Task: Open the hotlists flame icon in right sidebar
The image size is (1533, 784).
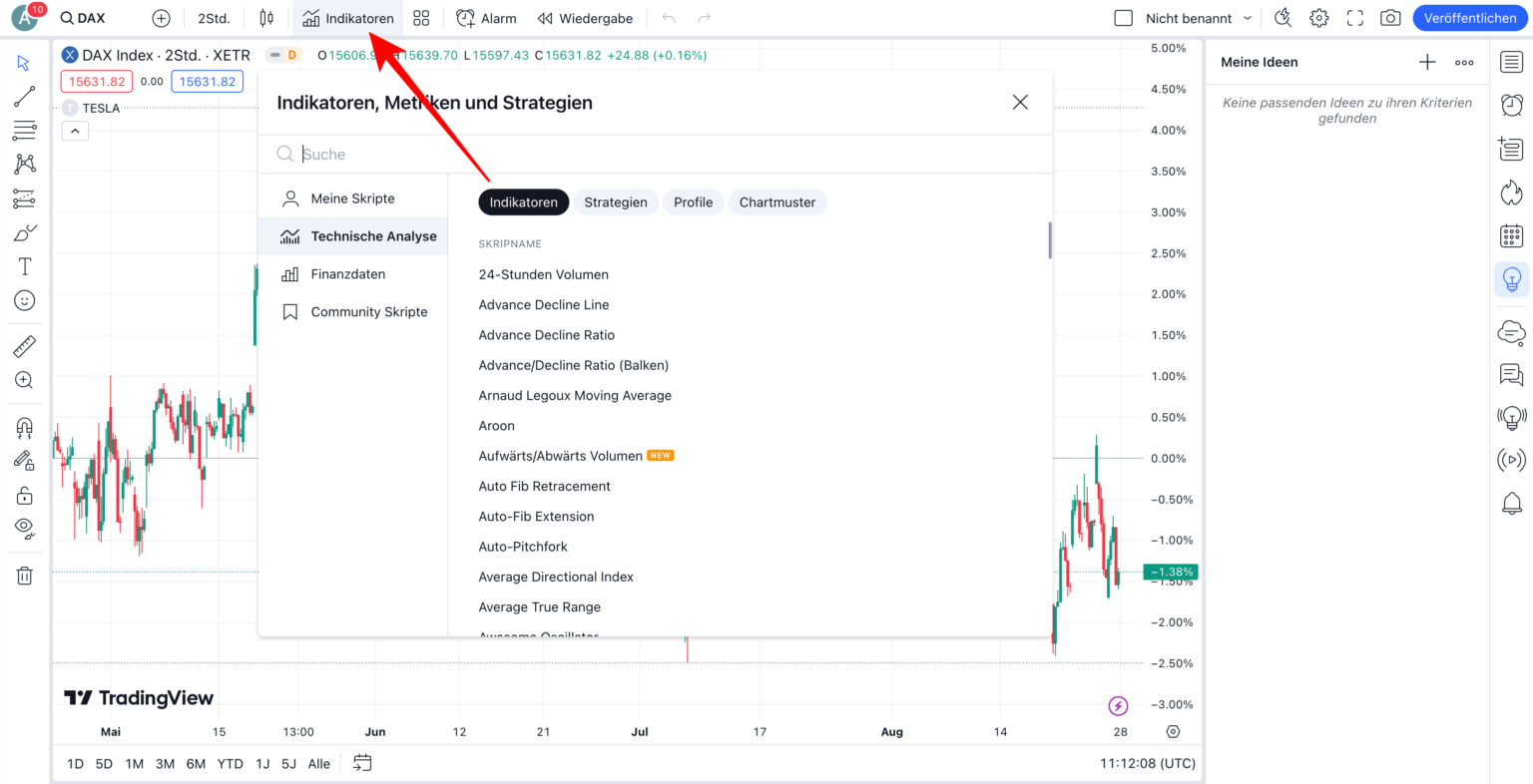Action: 1511,193
